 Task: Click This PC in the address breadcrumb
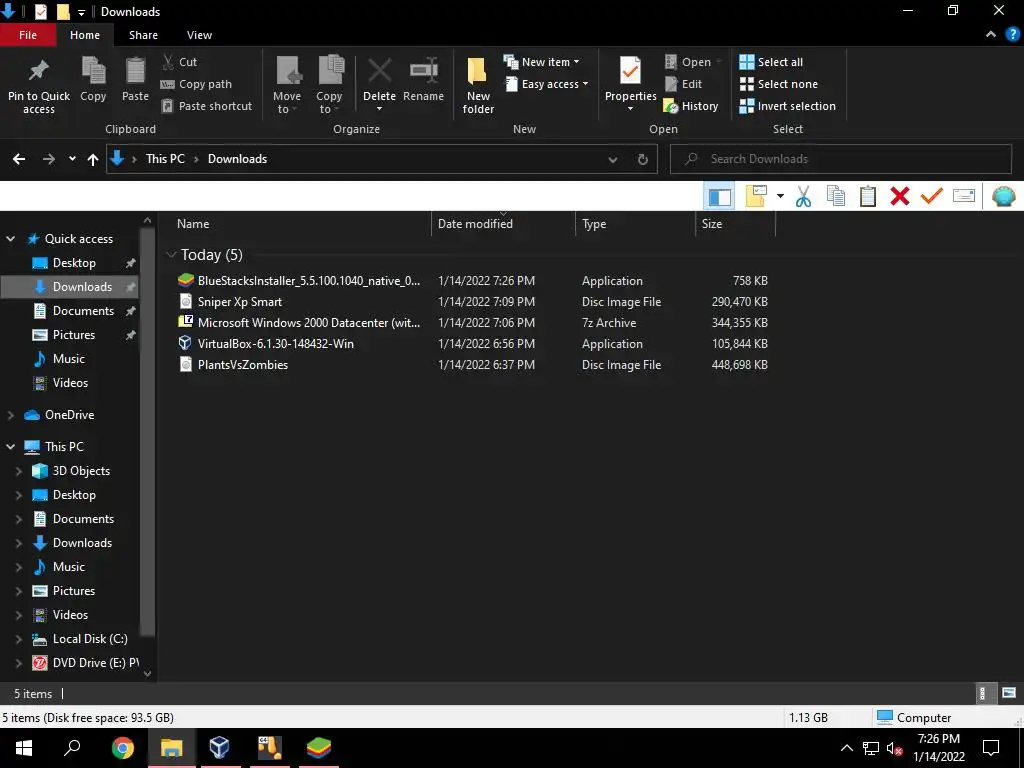(165, 159)
